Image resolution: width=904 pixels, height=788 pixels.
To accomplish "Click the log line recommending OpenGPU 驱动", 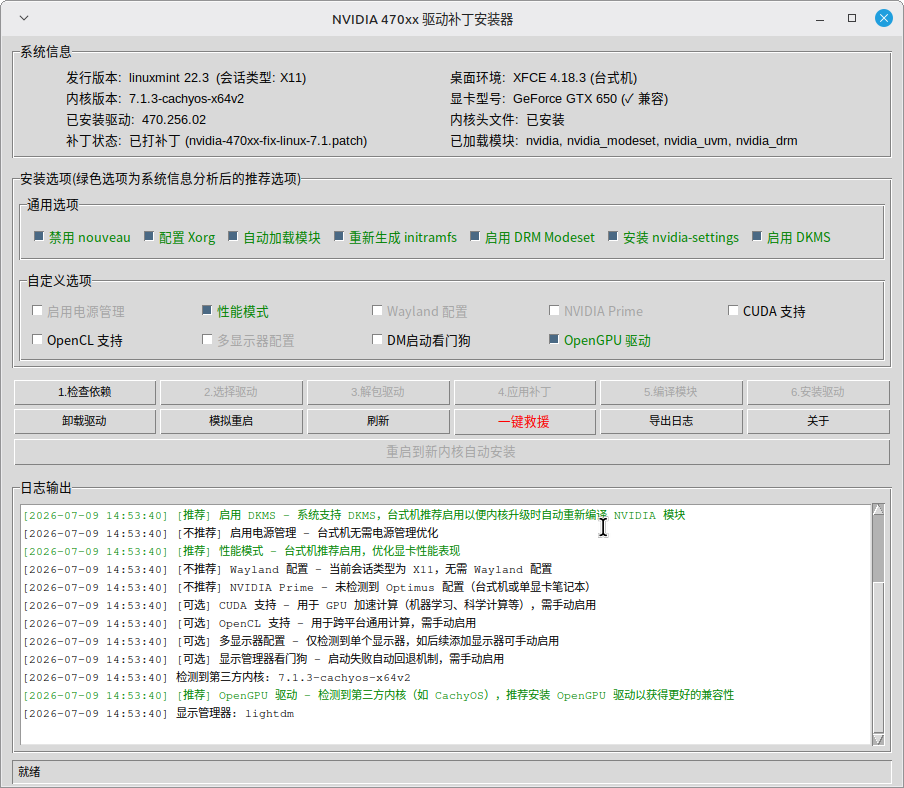I will point(378,696).
